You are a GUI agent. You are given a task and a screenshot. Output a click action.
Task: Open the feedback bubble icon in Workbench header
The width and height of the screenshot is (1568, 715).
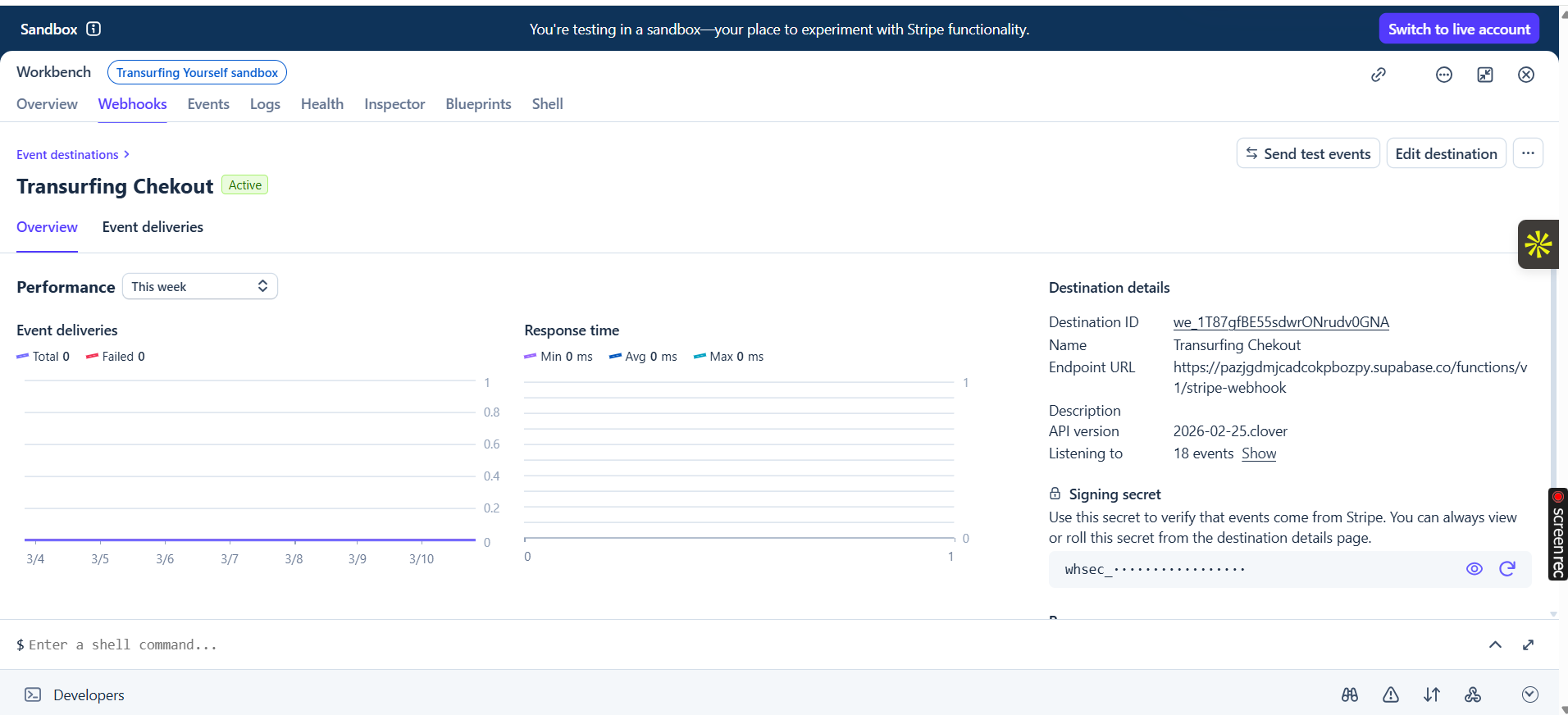point(1443,75)
